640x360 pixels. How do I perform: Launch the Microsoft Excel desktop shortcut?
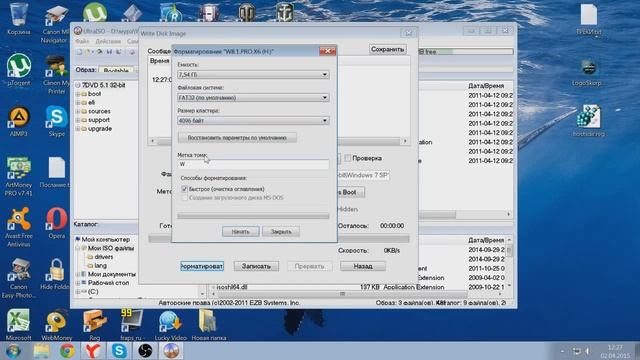pos(18,324)
